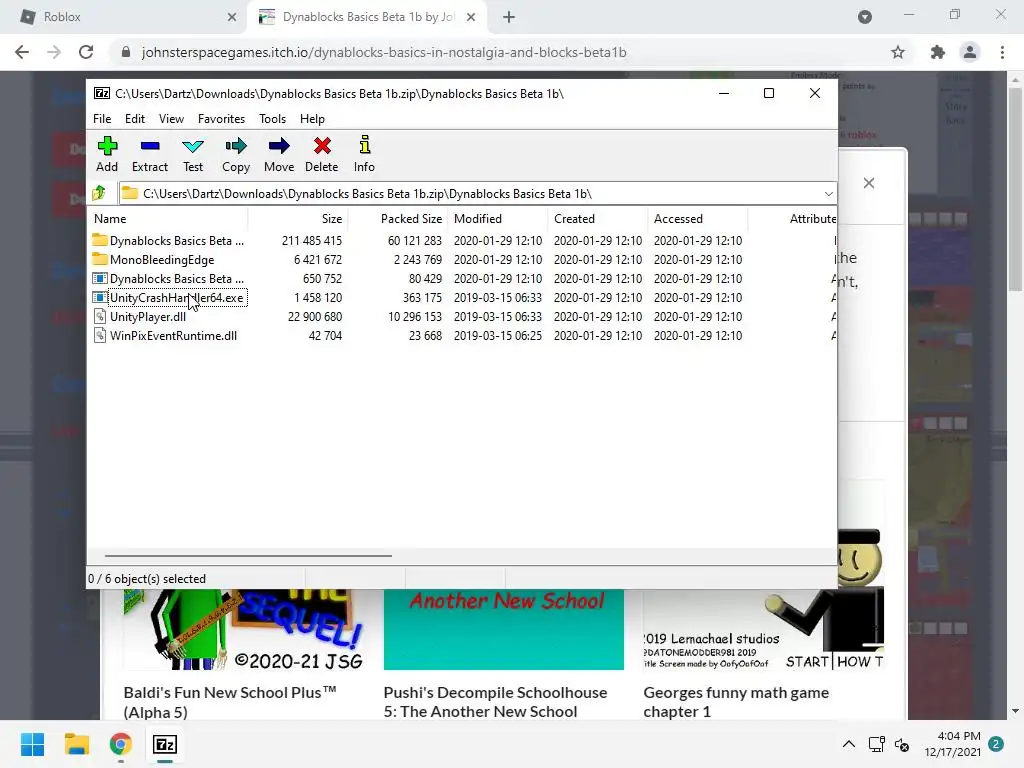Open the Tools menu
The width and height of the screenshot is (1024, 768).
(x=272, y=119)
